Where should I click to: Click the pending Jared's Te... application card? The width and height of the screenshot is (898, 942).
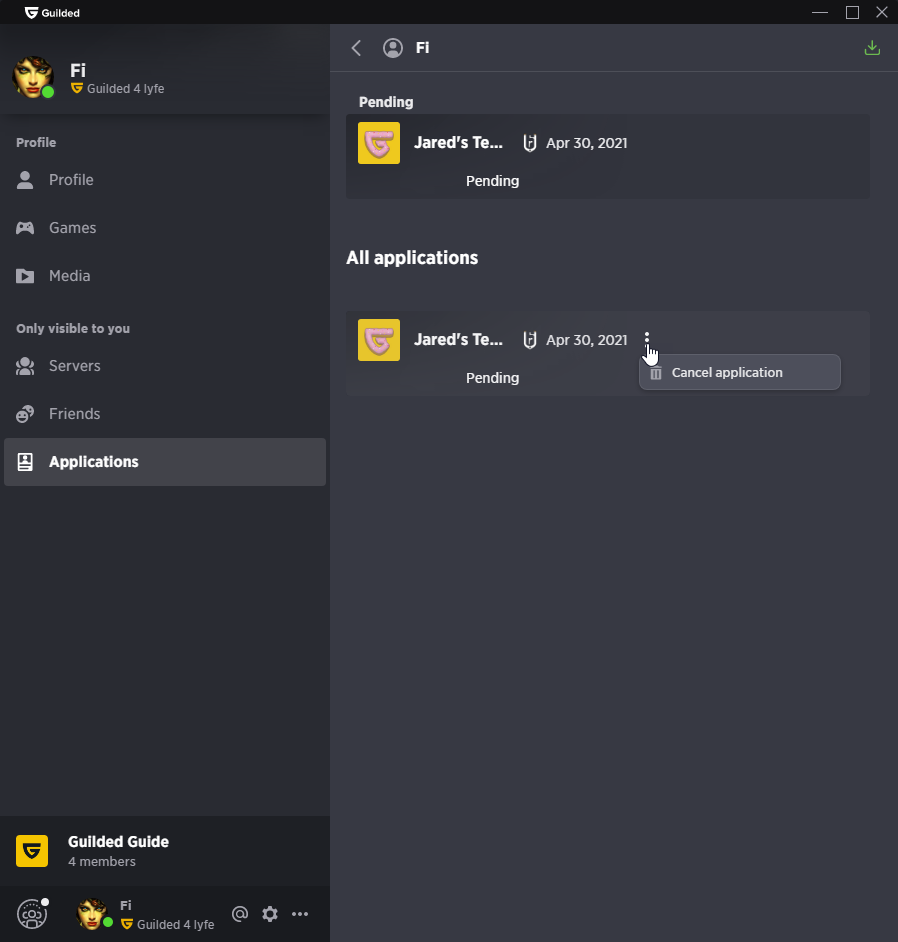[607, 157]
